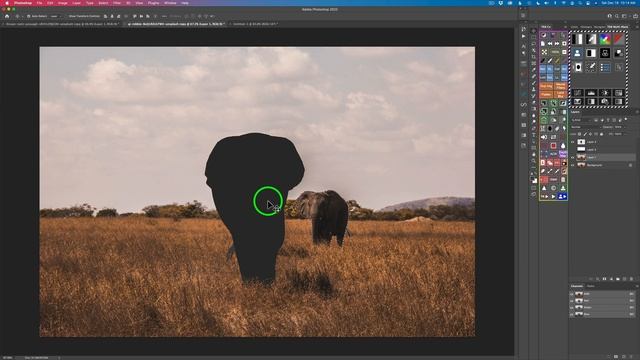
Task: Click the histogram levels icon in Multi-Mask
Action: (x=591, y=93)
